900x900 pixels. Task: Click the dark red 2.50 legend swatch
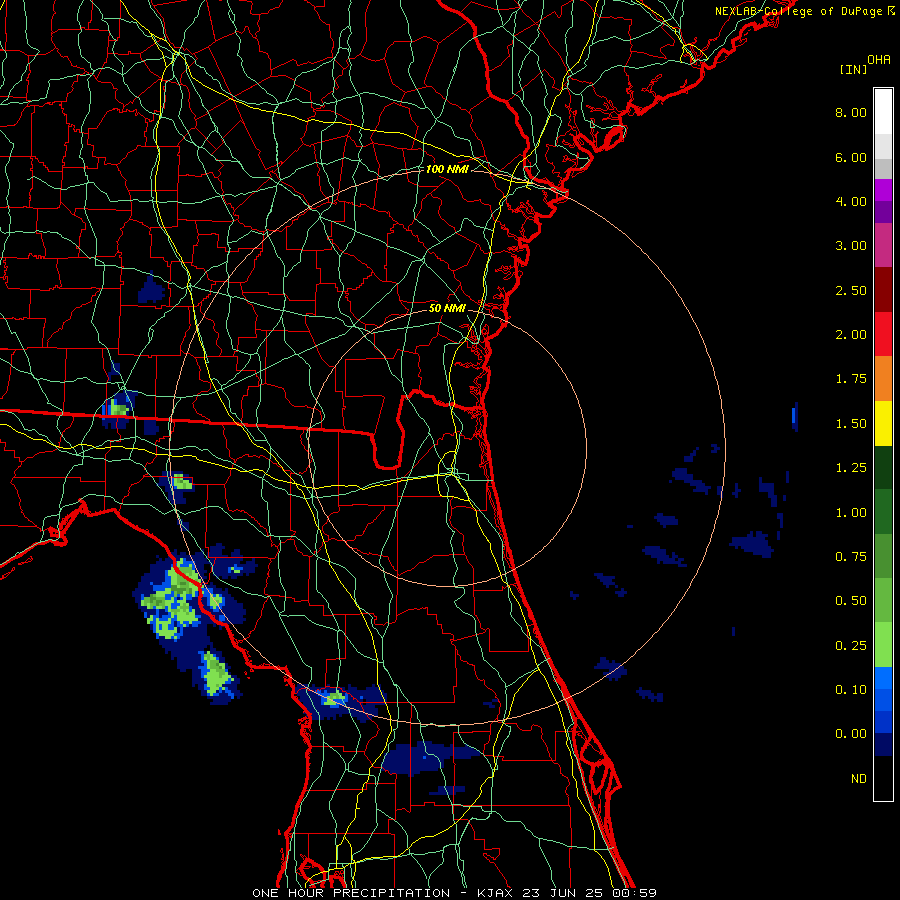coord(883,290)
